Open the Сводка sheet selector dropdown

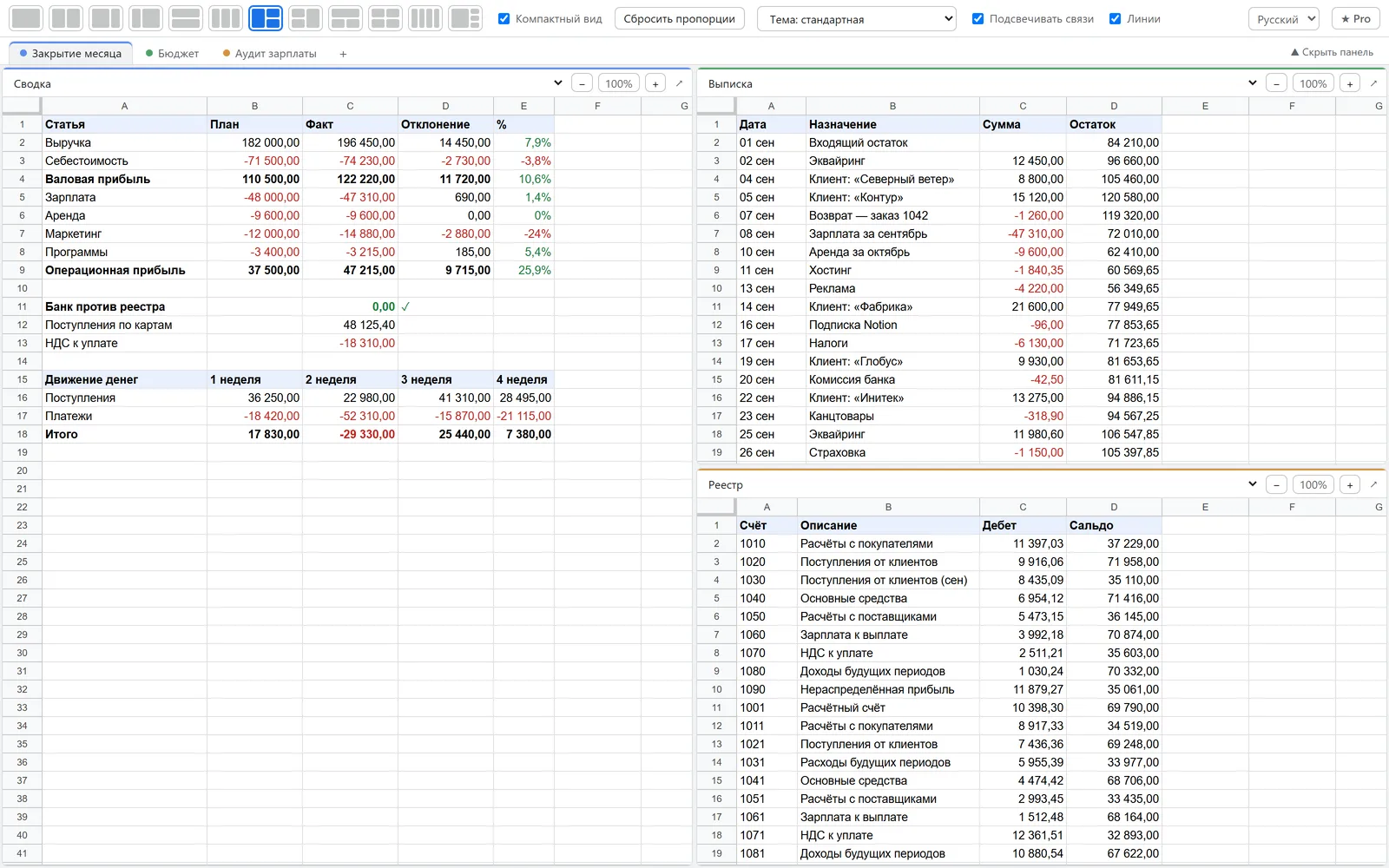(x=557, y=83)
